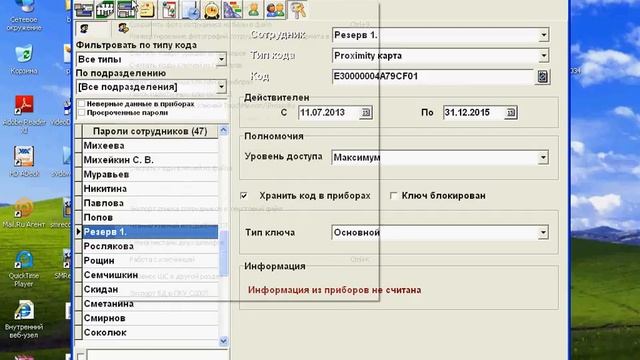Open the yellow alarm clock toolbar tab
Viewport: 640px width, 360px height.
click(x=211, y=9)
